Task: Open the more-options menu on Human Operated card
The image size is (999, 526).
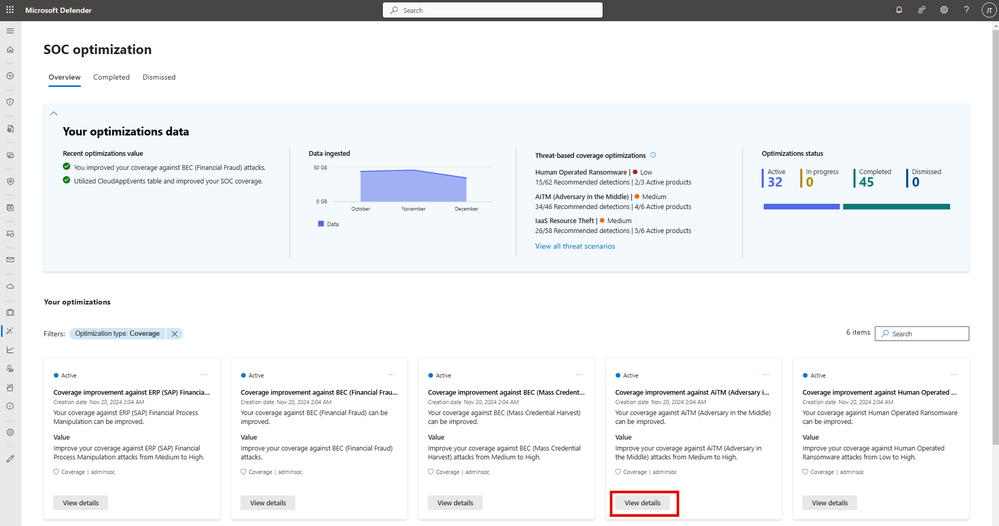Action: (953, 374)
